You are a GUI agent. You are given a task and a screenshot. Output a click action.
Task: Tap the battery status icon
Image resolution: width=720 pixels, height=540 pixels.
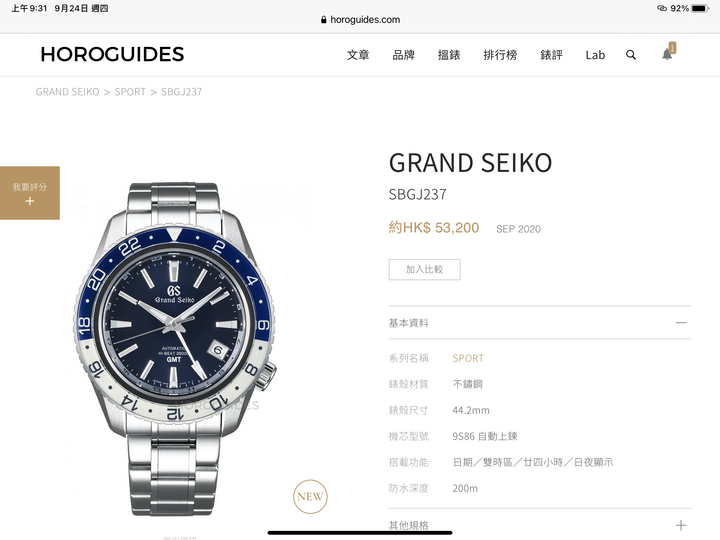pyautogui.click(x=700, y=8)
